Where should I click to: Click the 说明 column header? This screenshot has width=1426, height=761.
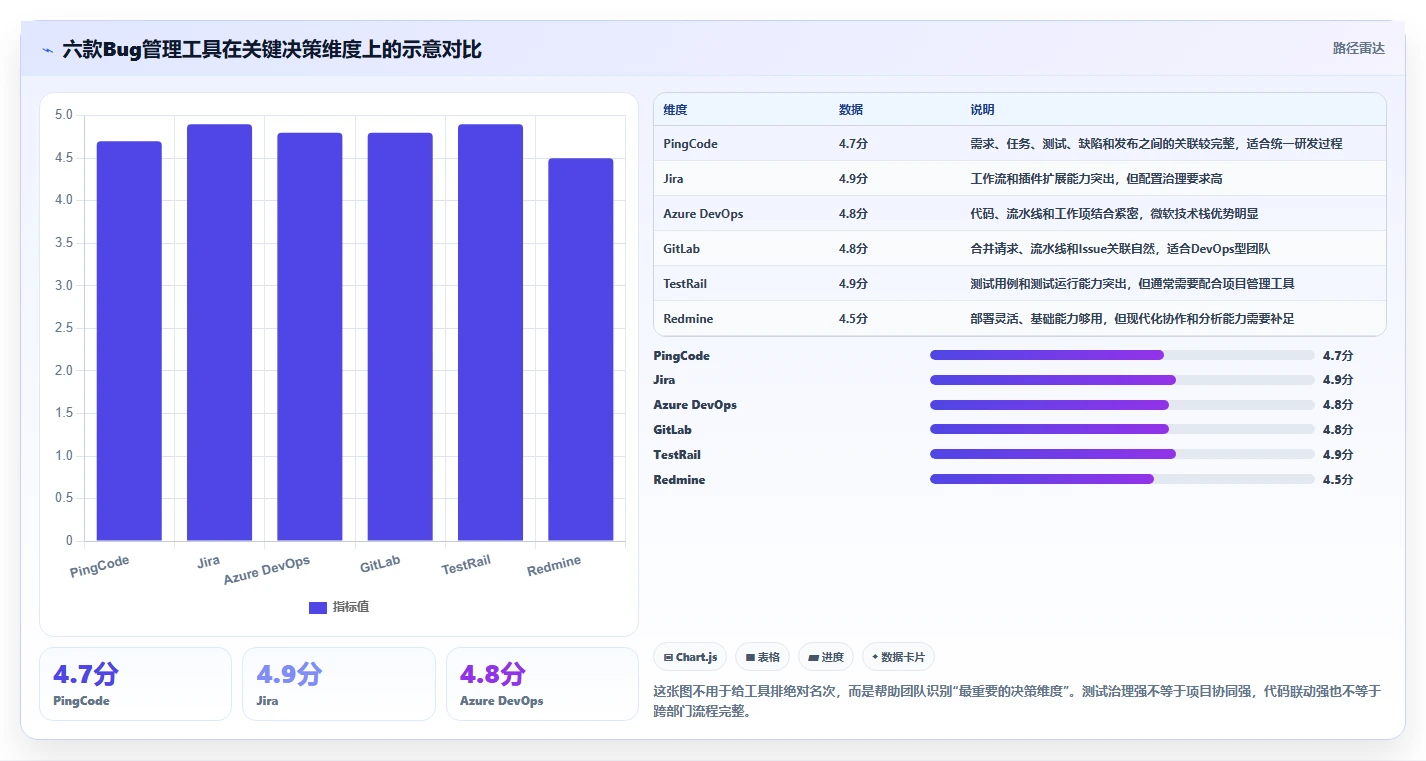pos(982,110)
